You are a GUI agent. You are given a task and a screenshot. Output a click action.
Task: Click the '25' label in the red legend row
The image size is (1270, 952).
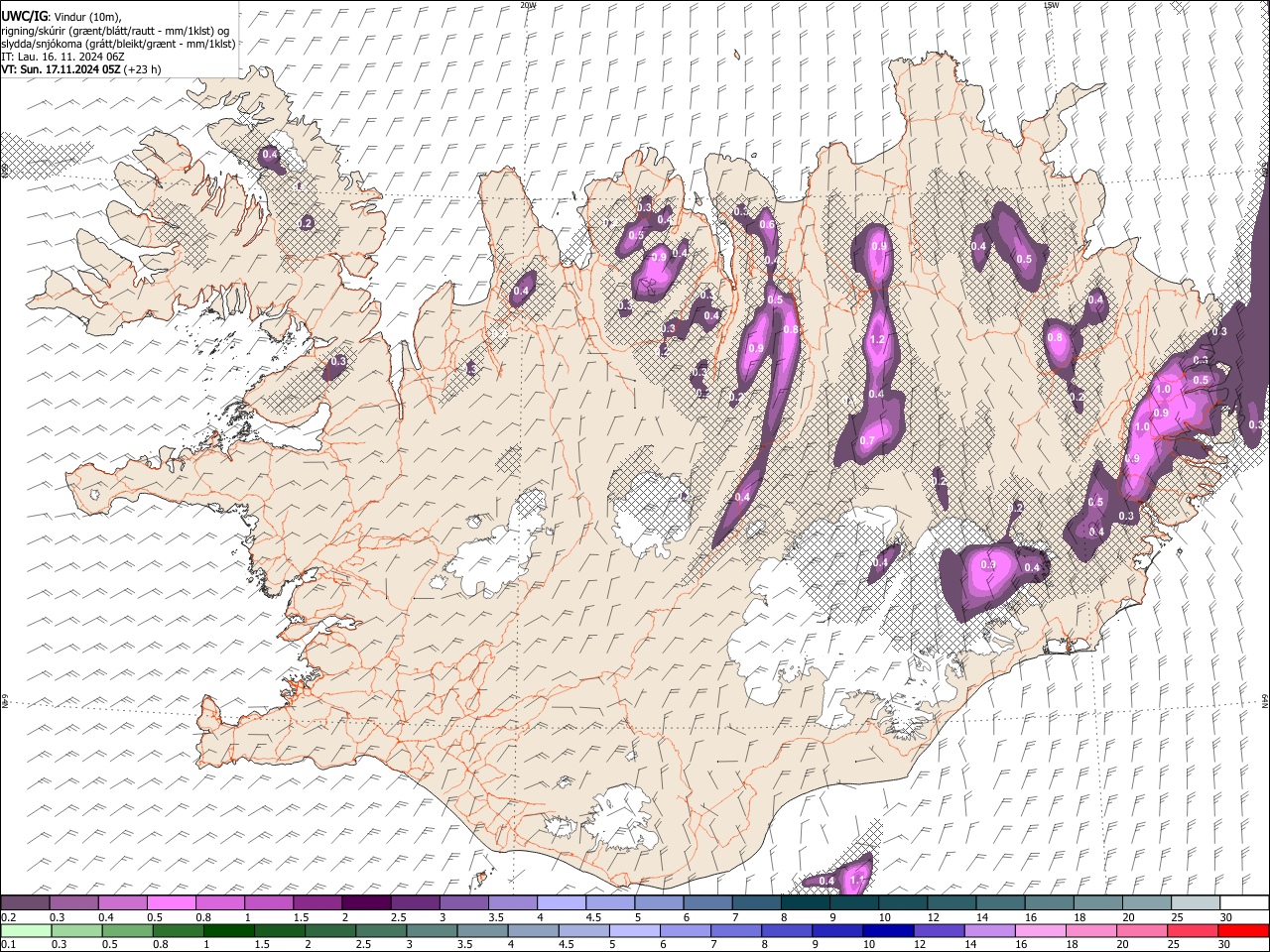point(1176,944)
